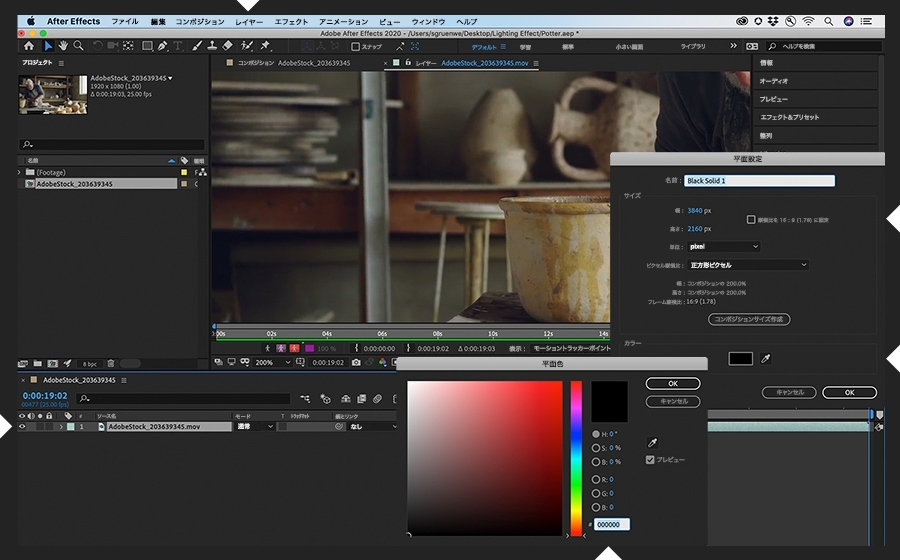
Task: Select the Clone Stamp tool
Action: point(211,46)
